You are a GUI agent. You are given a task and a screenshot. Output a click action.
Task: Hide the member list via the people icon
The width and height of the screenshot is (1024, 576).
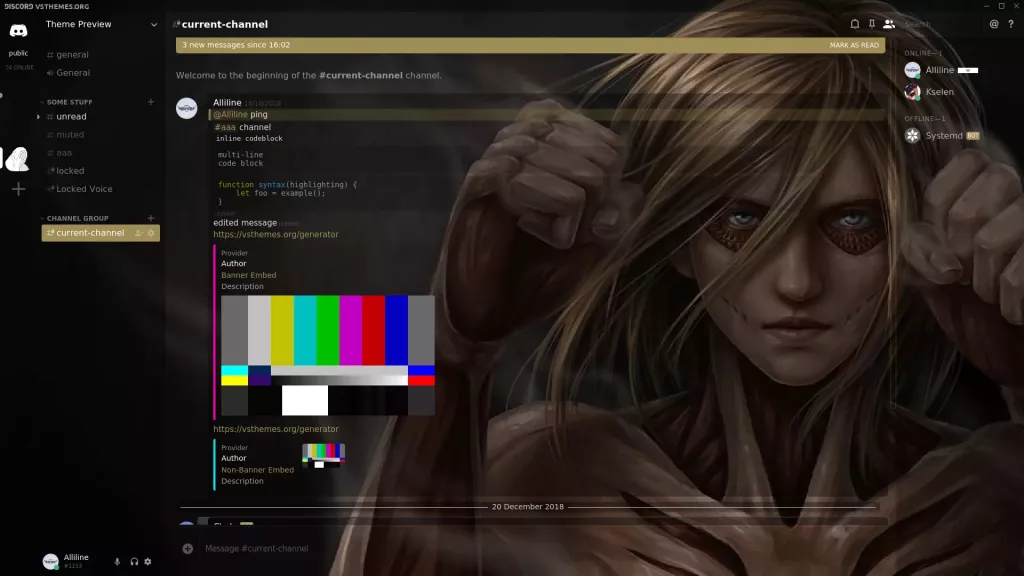[888, 24]
